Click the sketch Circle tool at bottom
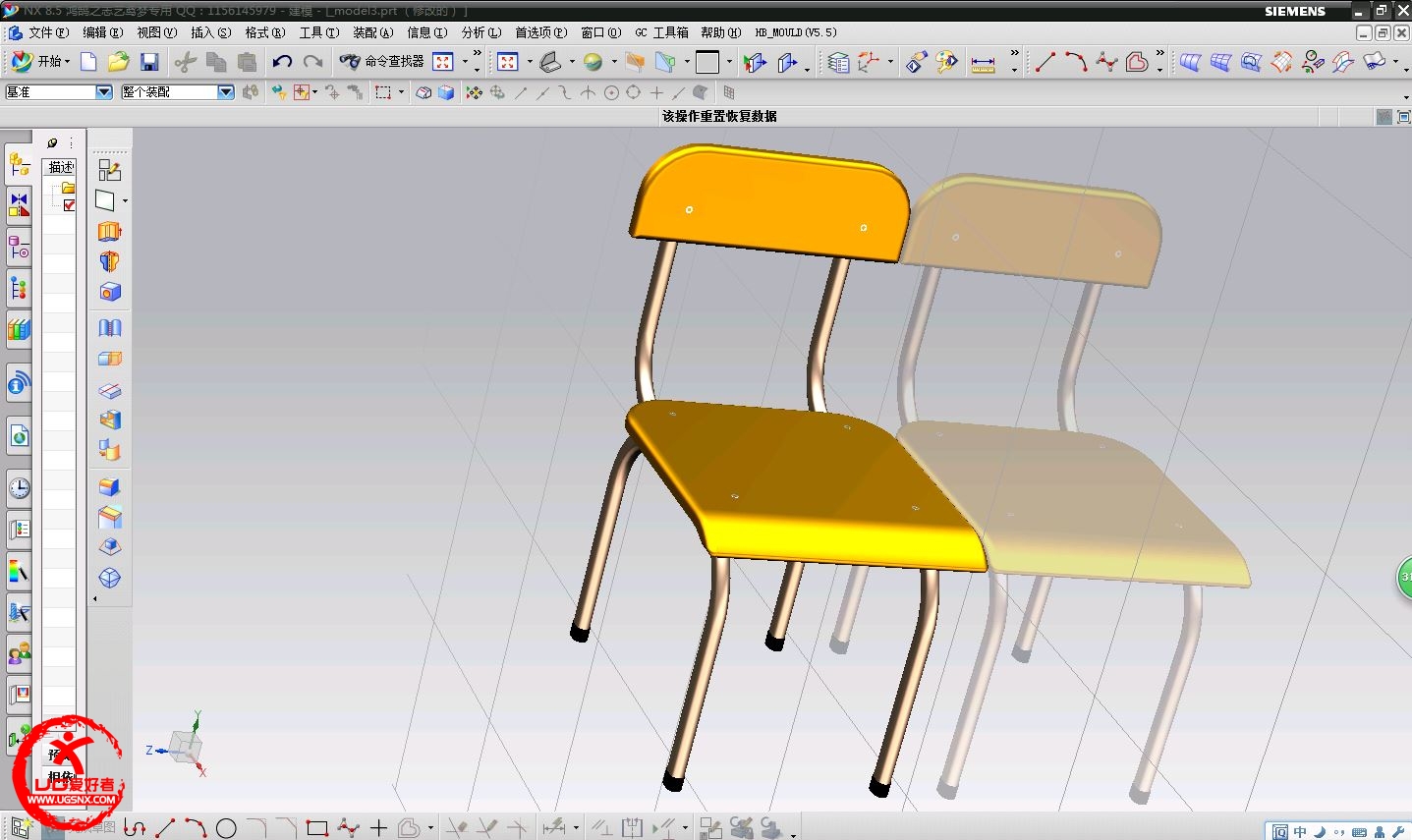The height and width of the screenshot is (840, 1412). [x=226, y=828]
